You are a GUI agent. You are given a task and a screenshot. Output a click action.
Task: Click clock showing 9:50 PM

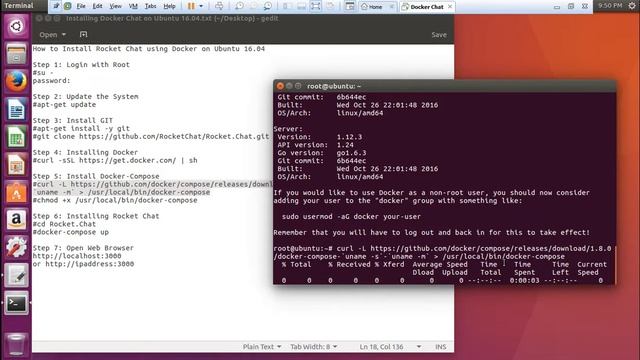(610, 5)
